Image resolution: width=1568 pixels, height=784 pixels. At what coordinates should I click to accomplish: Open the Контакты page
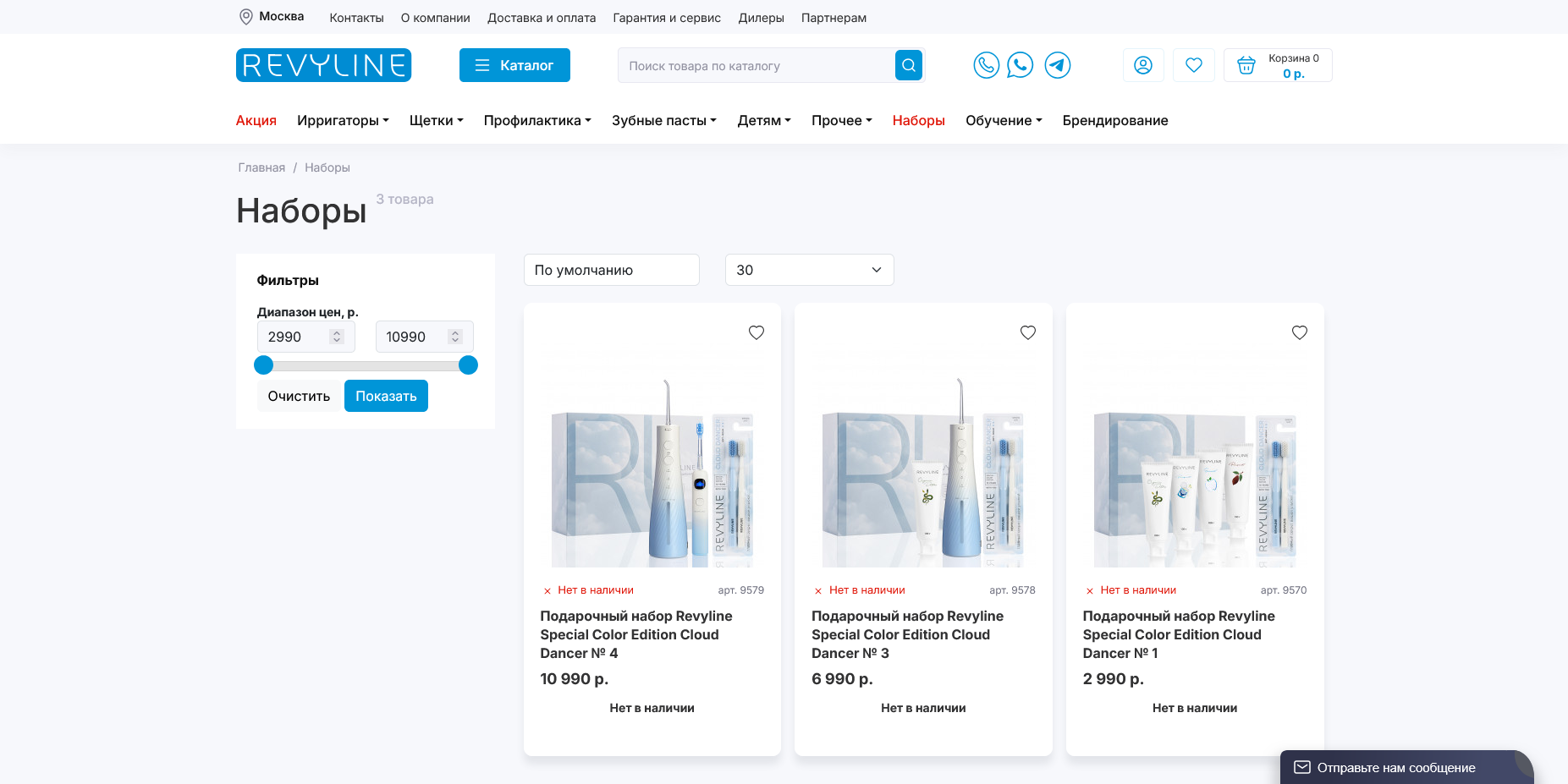click(357, 18)
